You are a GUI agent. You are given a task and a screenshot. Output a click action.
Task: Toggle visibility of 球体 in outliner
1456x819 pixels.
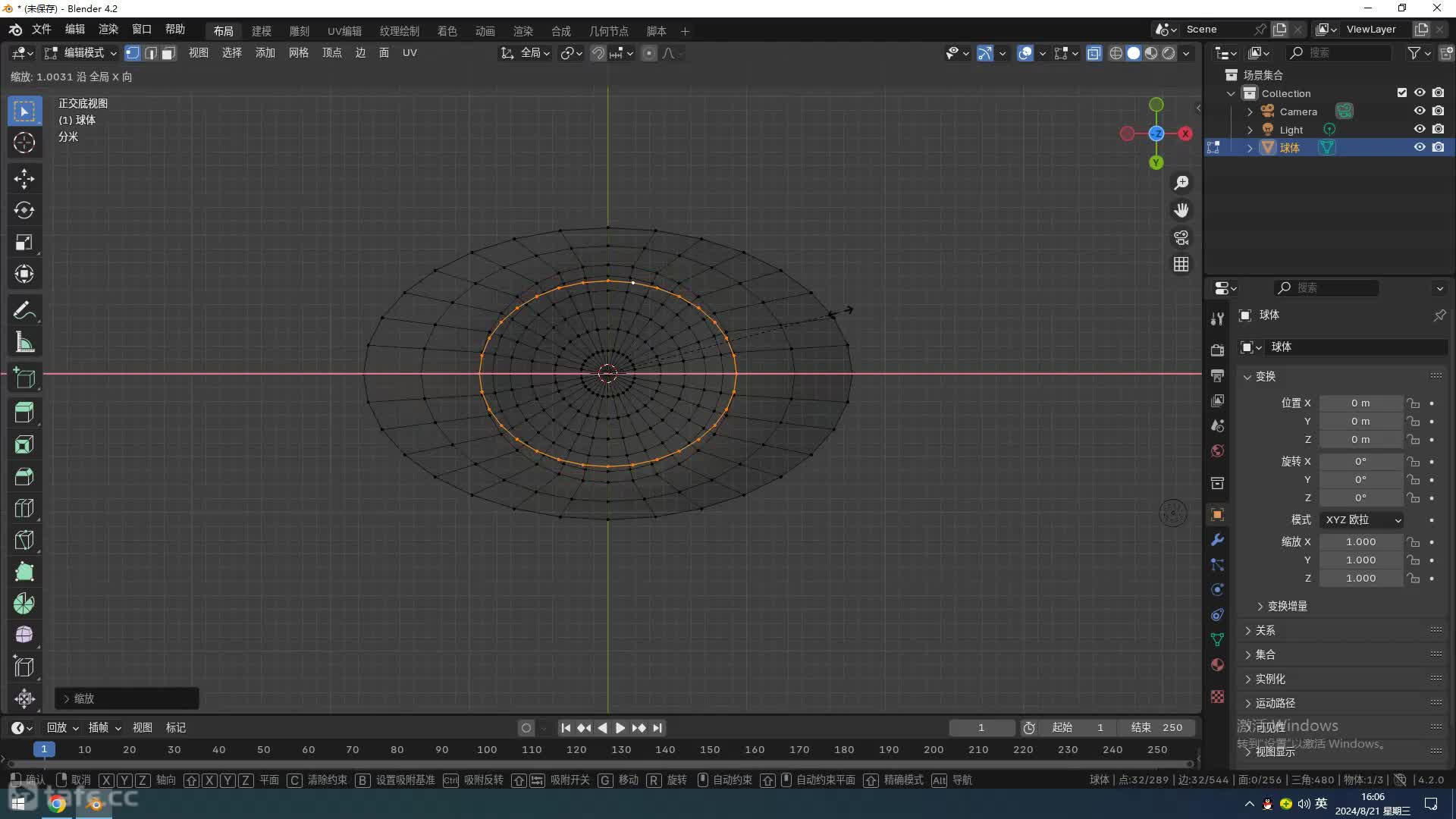[1419, 147]
